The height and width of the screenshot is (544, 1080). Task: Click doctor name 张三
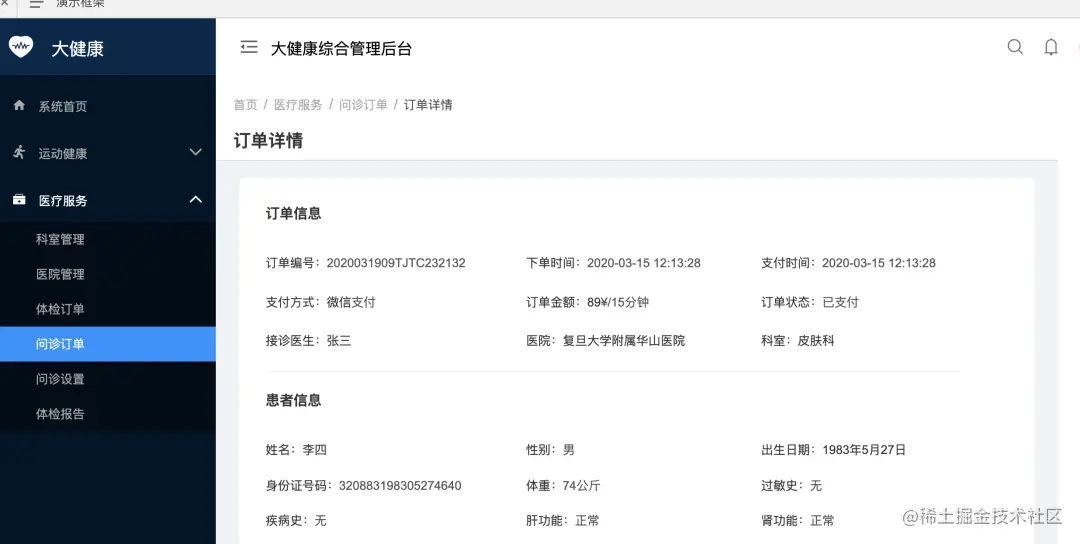click(339, 341)
